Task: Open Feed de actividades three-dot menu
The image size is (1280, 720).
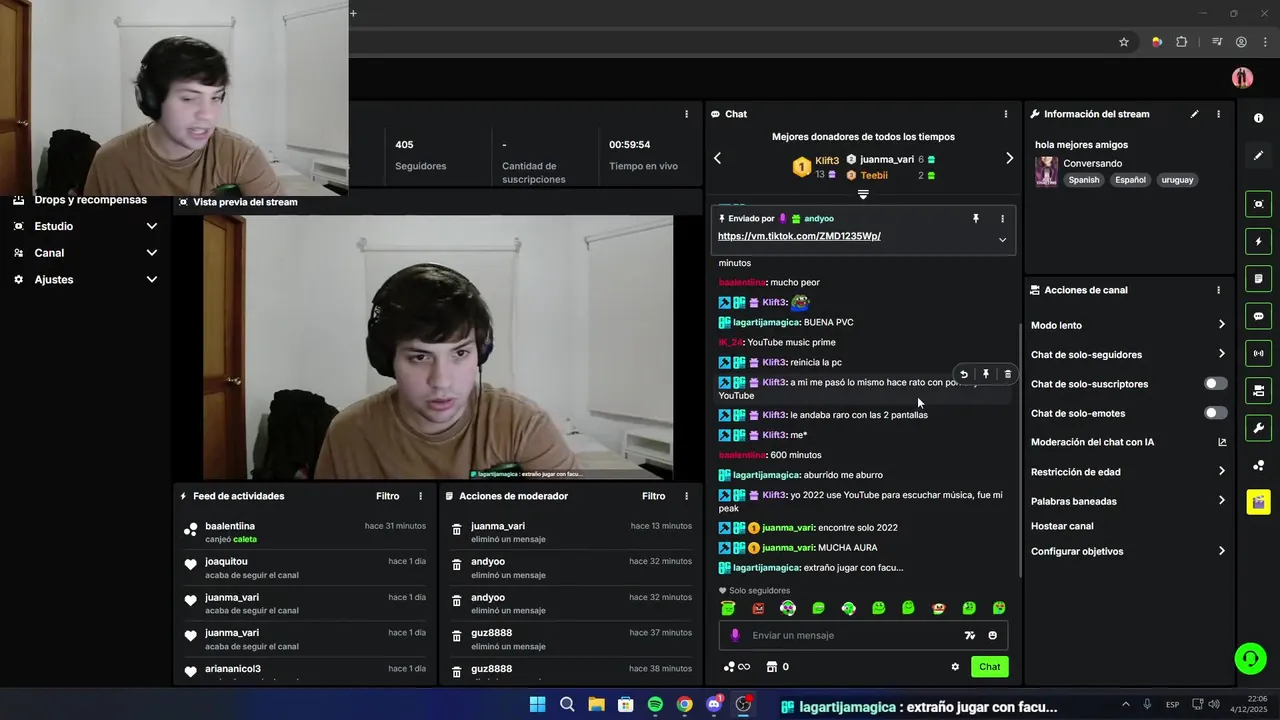Action: tap(420, 496)
